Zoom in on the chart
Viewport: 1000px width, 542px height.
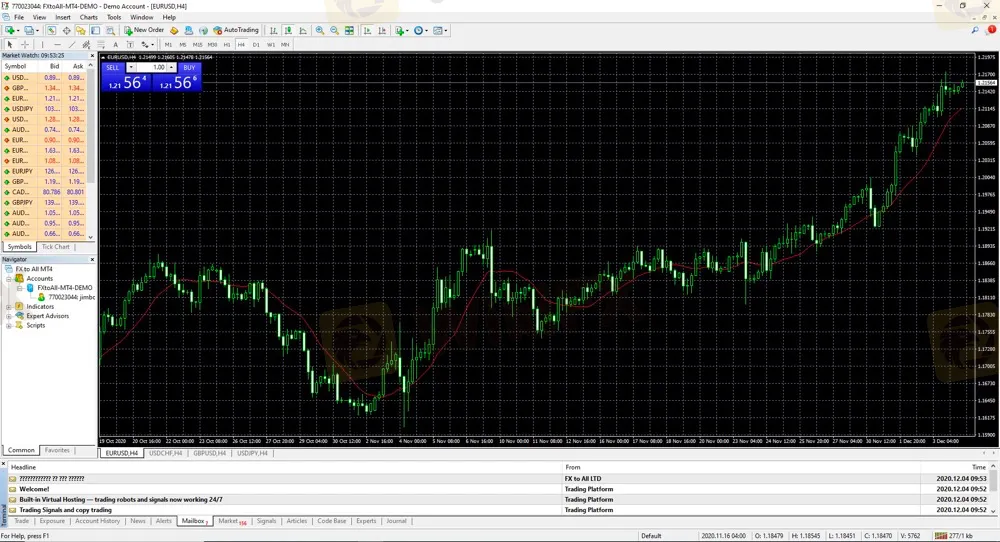(320, 31)
